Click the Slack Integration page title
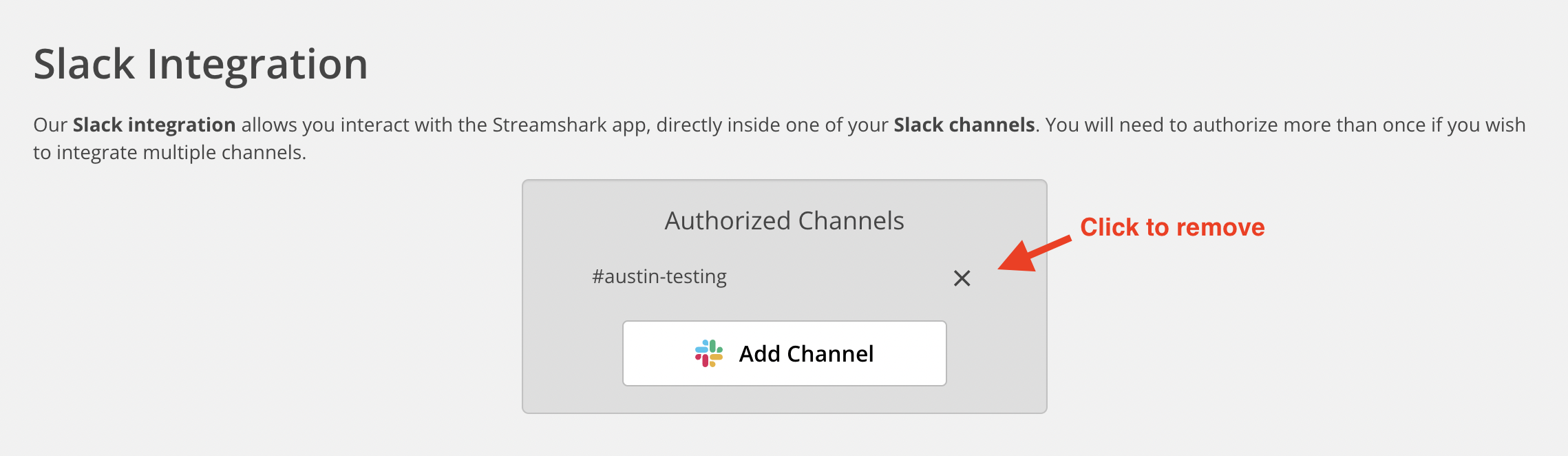Viewport: 1568px width, 456px height. point(200,64)
